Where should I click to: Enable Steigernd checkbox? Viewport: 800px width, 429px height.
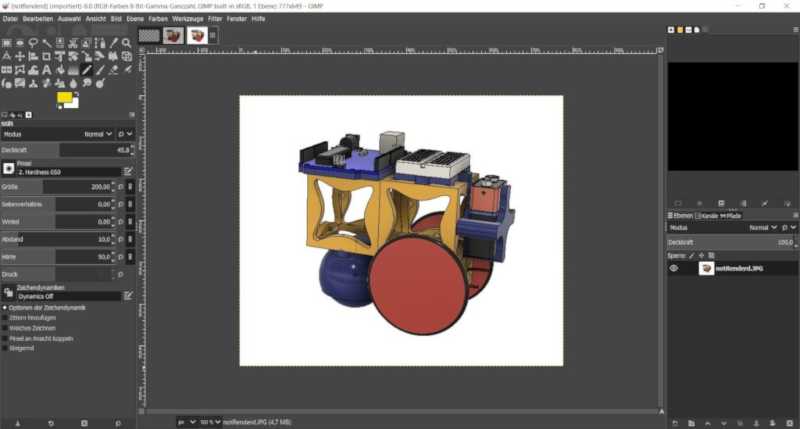(5, 348)
